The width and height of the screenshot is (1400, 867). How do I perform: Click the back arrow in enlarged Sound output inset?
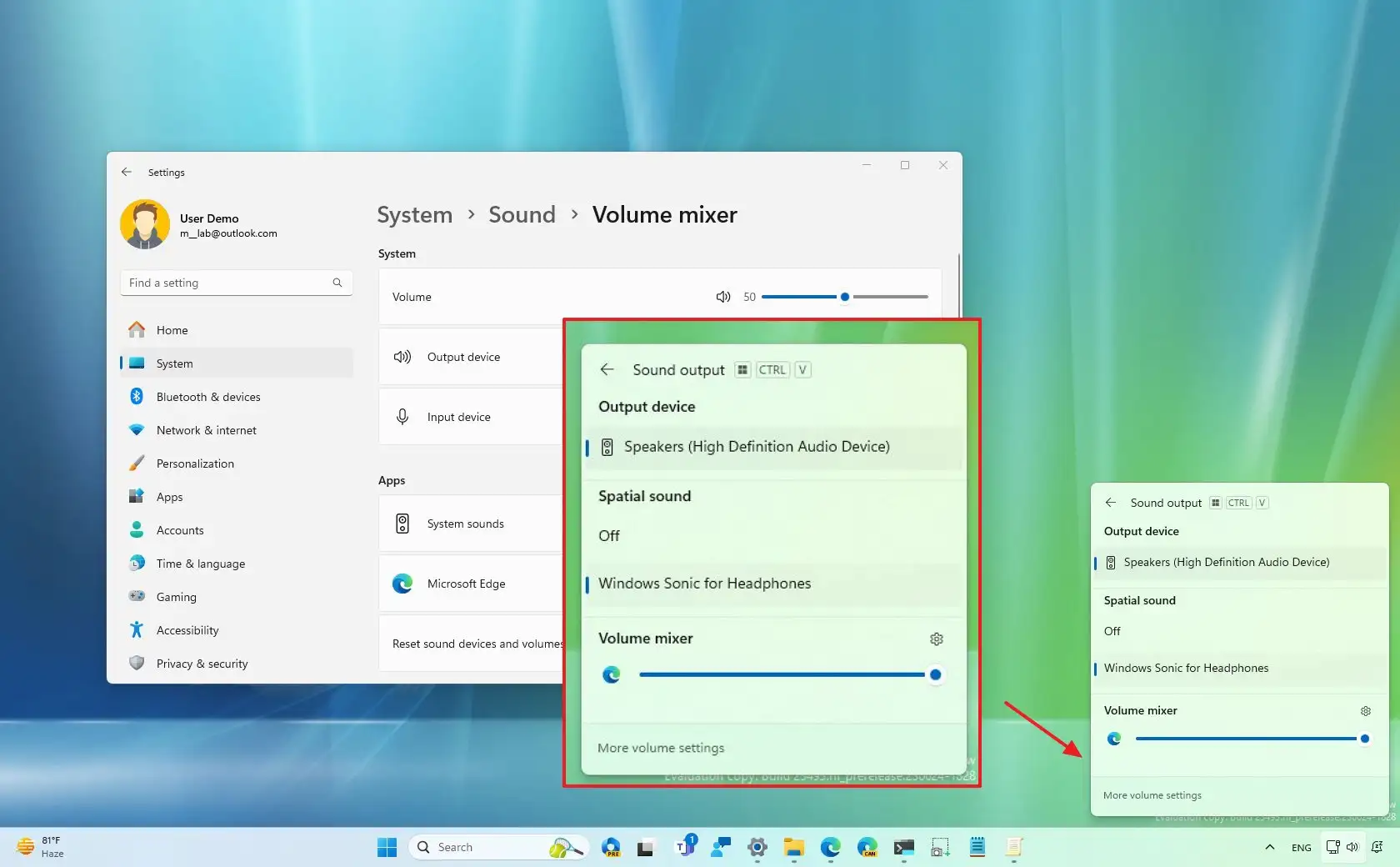point(607,369)
